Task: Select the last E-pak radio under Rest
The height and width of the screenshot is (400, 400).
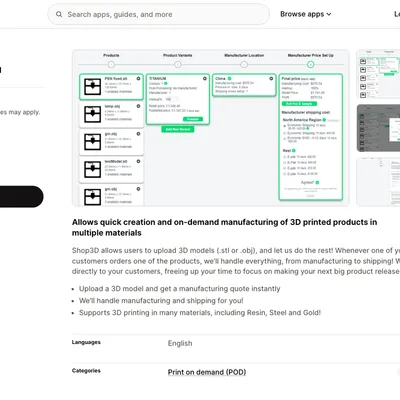Action: click(x=285, y=174)
